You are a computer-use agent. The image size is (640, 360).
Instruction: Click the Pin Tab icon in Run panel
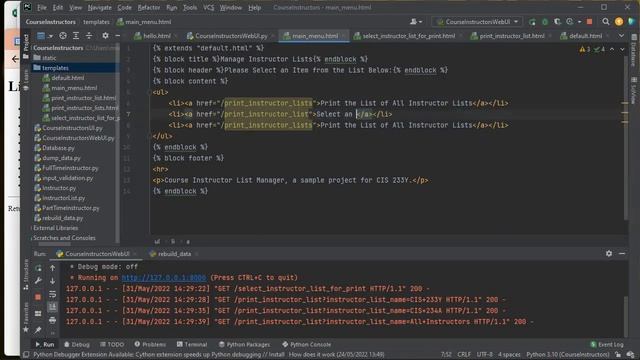(38, 329)
